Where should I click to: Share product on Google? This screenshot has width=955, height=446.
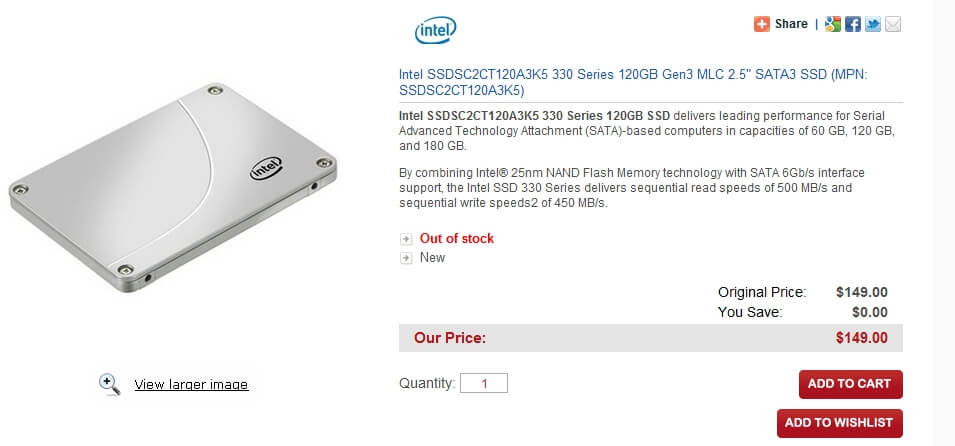(x=833, y=24)
